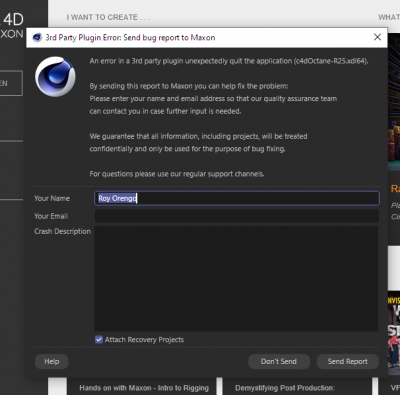This screenshot has width=400, height=395.
Task: Click the Attach Recovery Projects label text
Action: coord(144,340)
